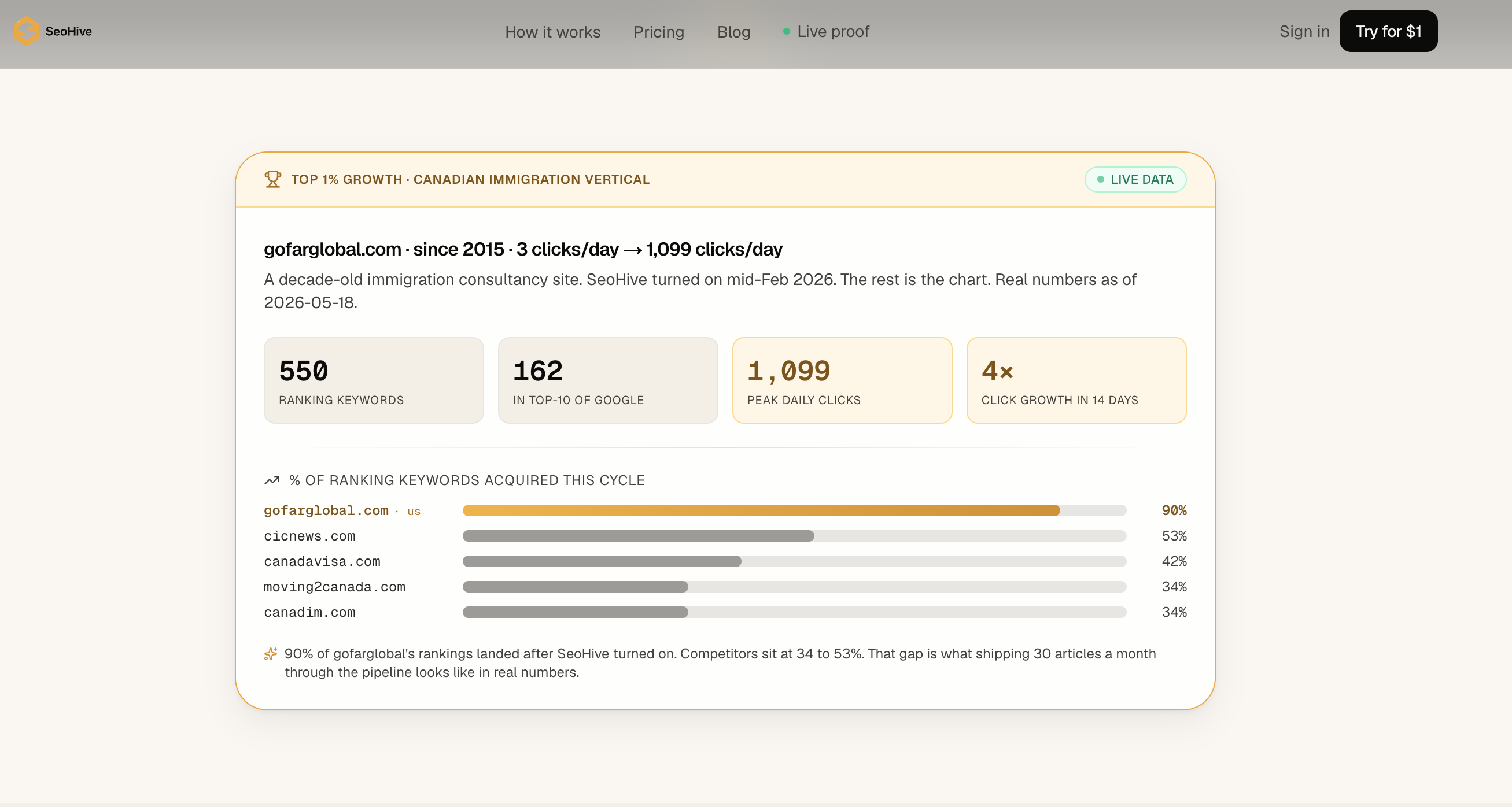Click the moving2canada.com progress bar
The width and height of the screenshot is (1512, 807).
coord(794,587)
